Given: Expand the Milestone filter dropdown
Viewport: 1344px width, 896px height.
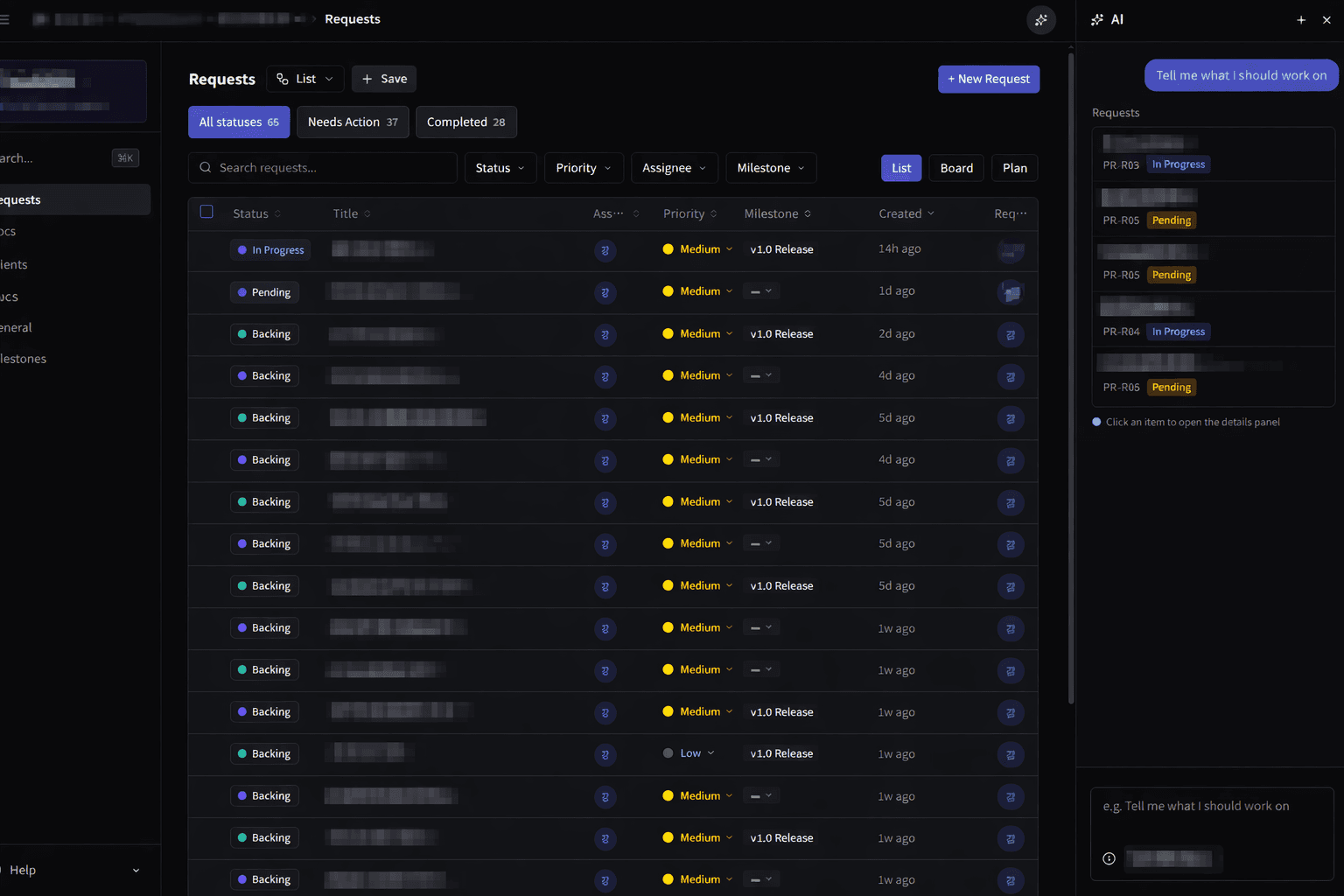Looking at the screenshot, I should tap(770, 168).
